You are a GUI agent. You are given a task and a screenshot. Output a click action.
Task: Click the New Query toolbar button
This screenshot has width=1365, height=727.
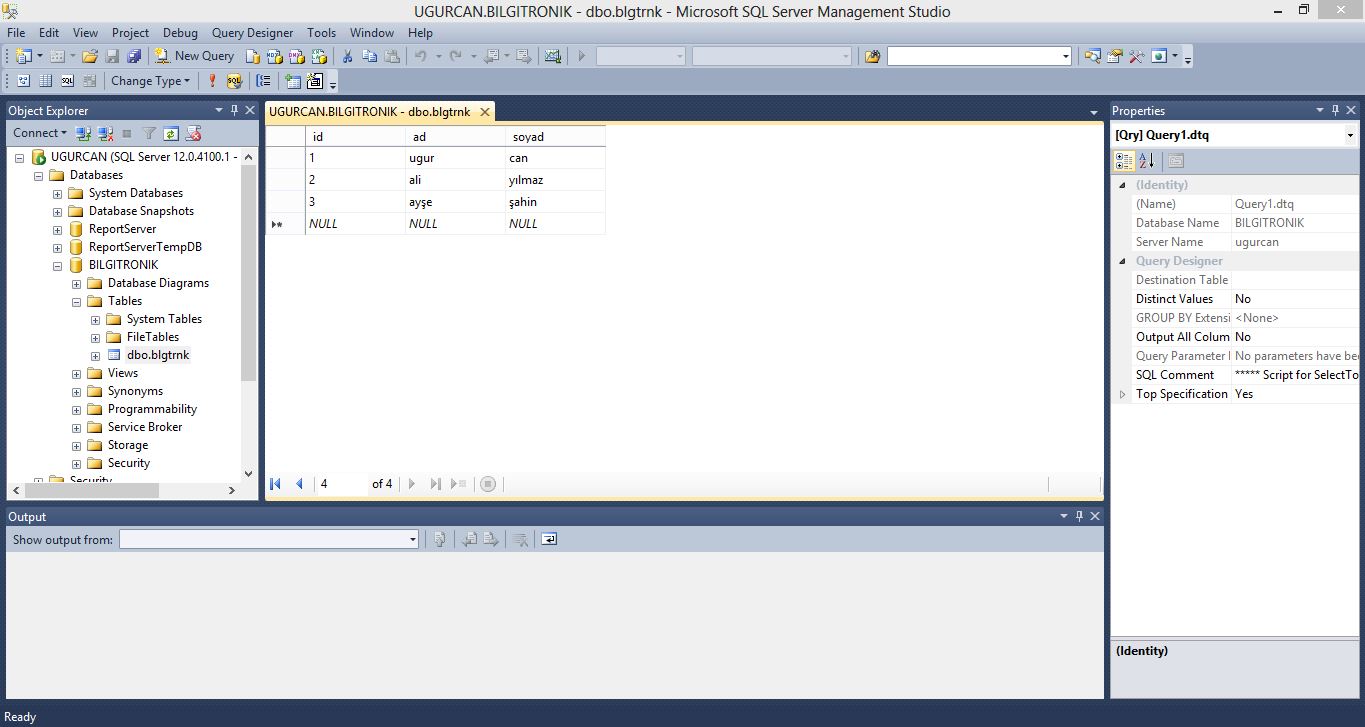point(194,56)
